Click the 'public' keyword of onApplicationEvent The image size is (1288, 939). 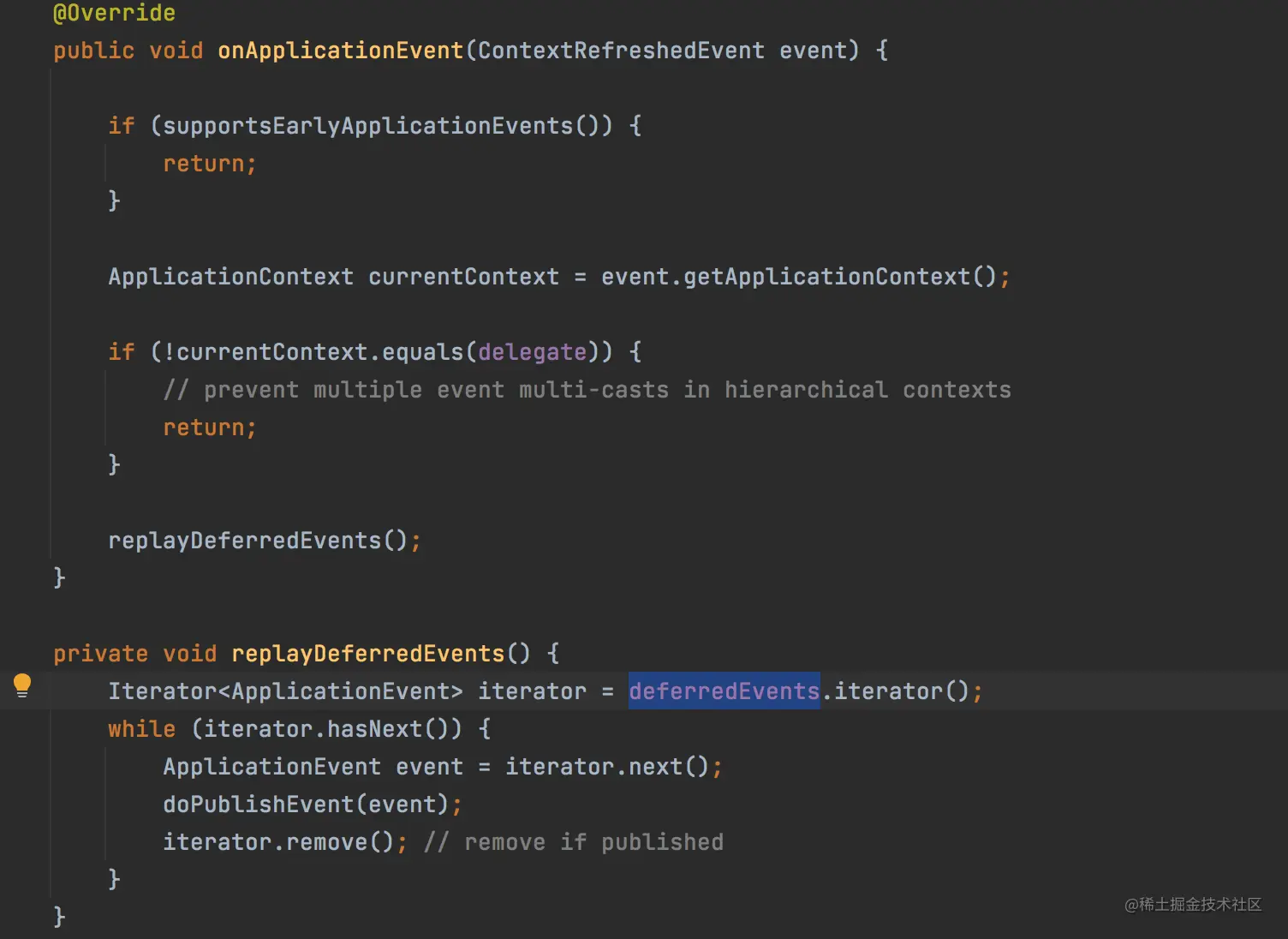[93, 51]
